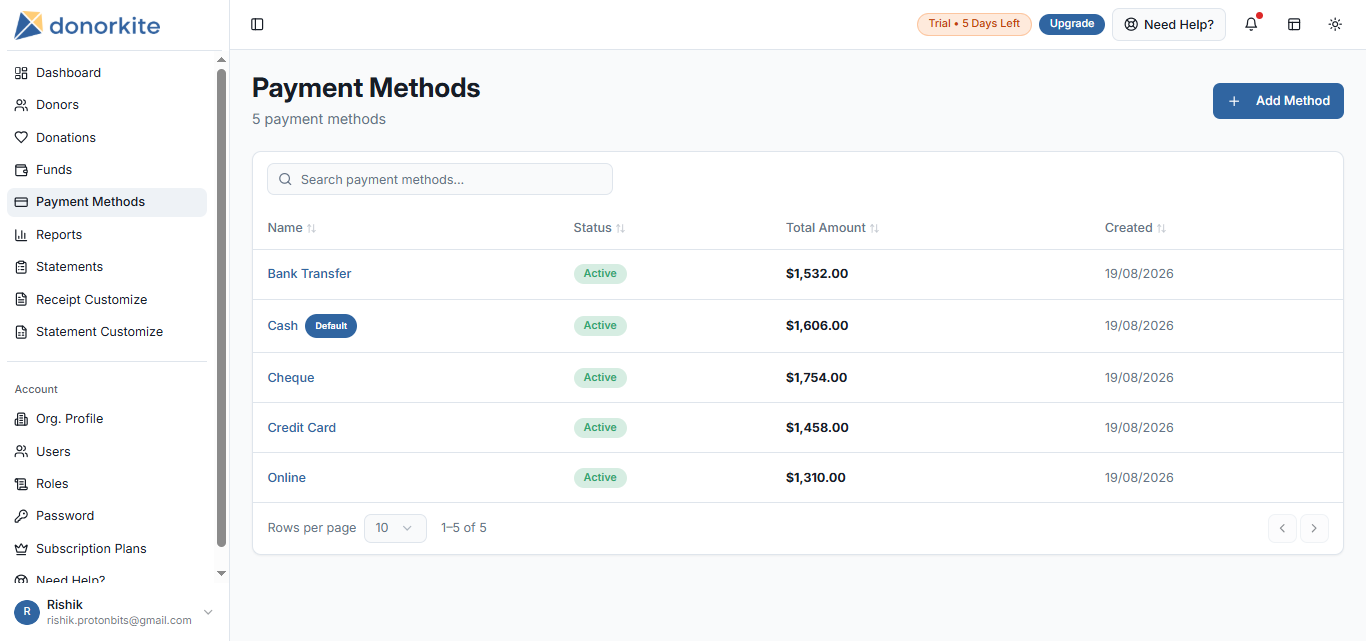This screenshot has width=1366, height=641.
Task: Open the Bank Transfer payment method
Action: (x=309, y=274)
